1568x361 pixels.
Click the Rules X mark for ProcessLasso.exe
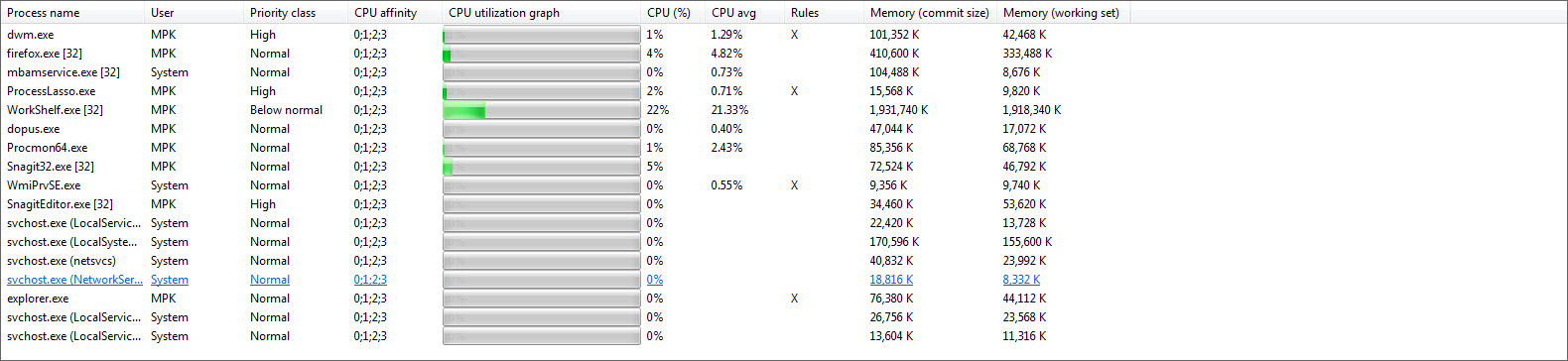click(x=794, y=91)
